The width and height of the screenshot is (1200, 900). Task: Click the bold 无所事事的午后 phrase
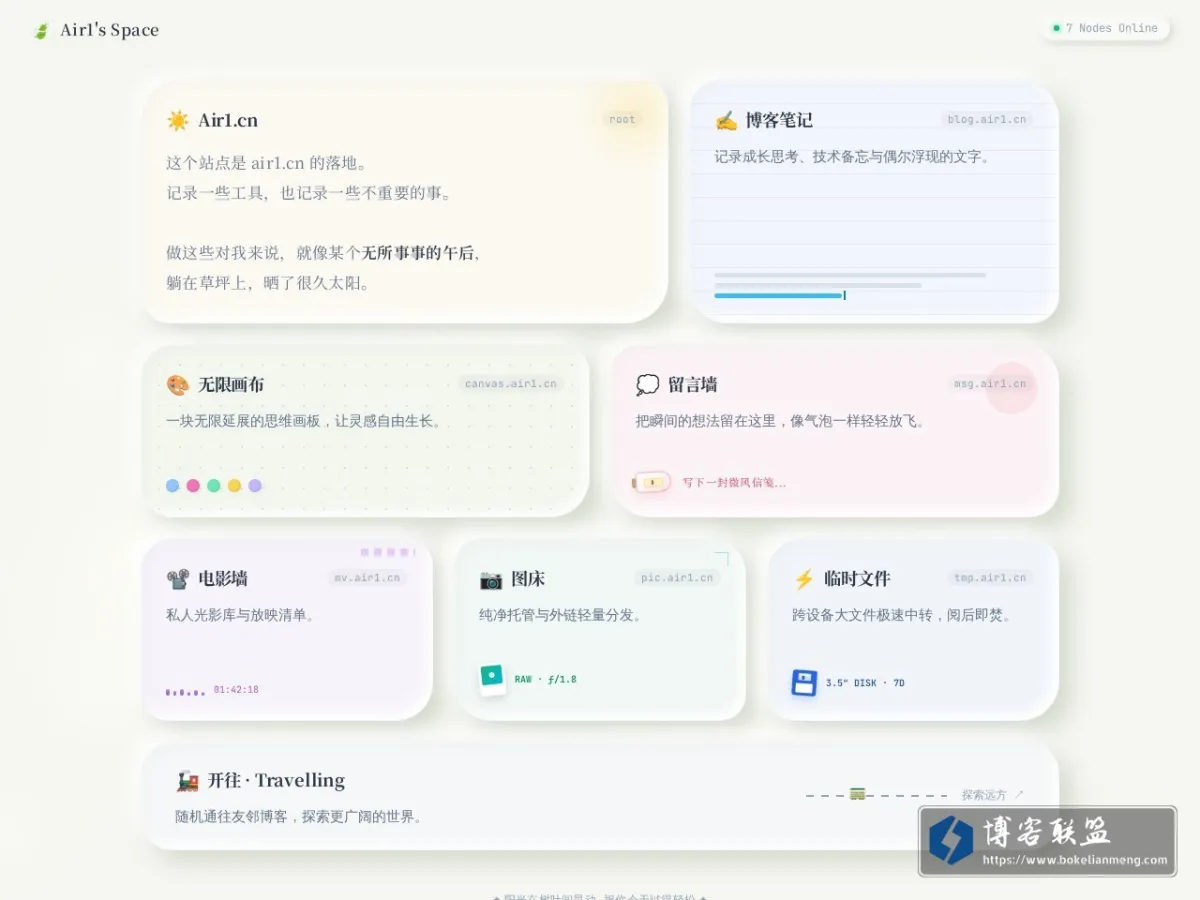point(418,253)
